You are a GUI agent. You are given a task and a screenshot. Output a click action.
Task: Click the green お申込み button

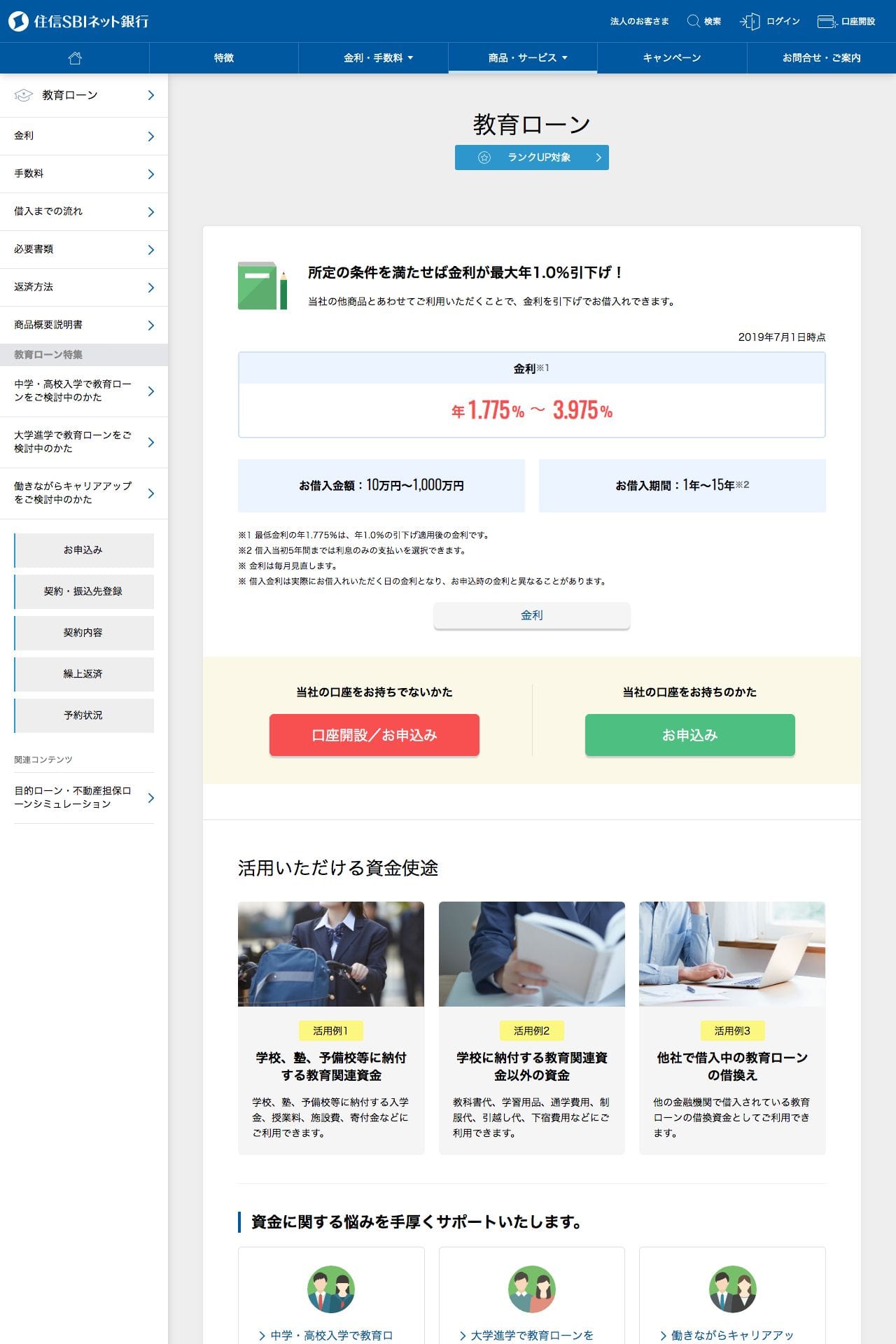click(690, 735)
